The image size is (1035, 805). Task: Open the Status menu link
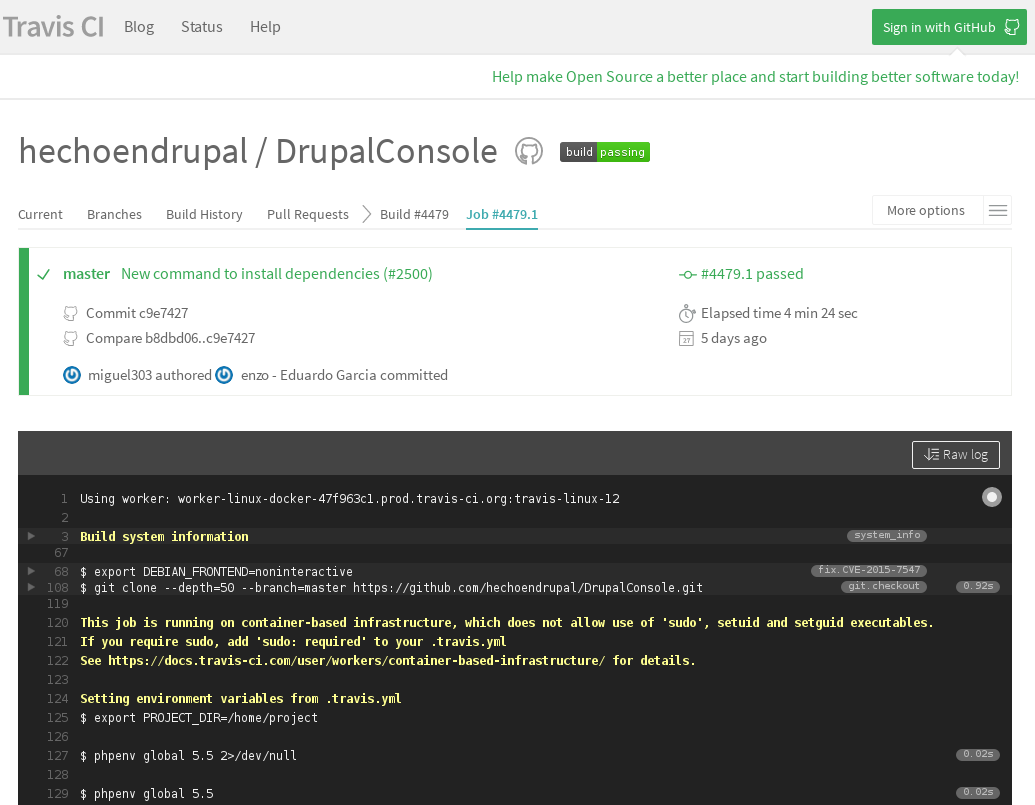201,27
